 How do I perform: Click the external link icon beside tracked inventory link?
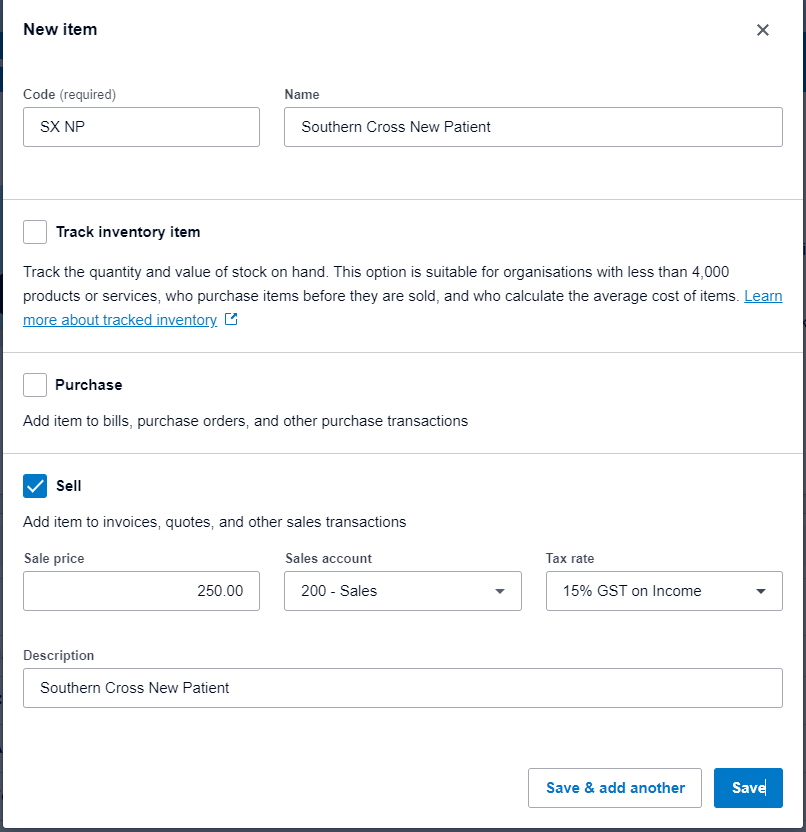click(231, 319)
